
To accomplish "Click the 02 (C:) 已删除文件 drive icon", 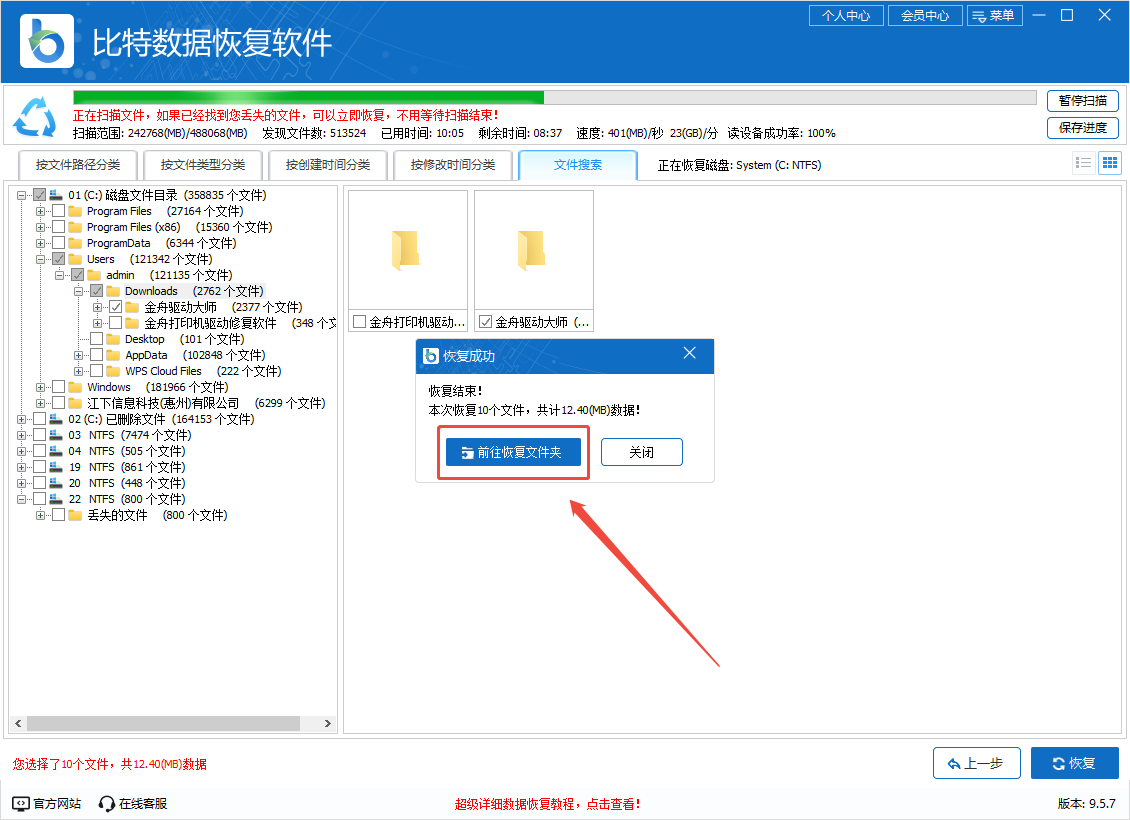I will pyautogui.click(x=55, y=419).
